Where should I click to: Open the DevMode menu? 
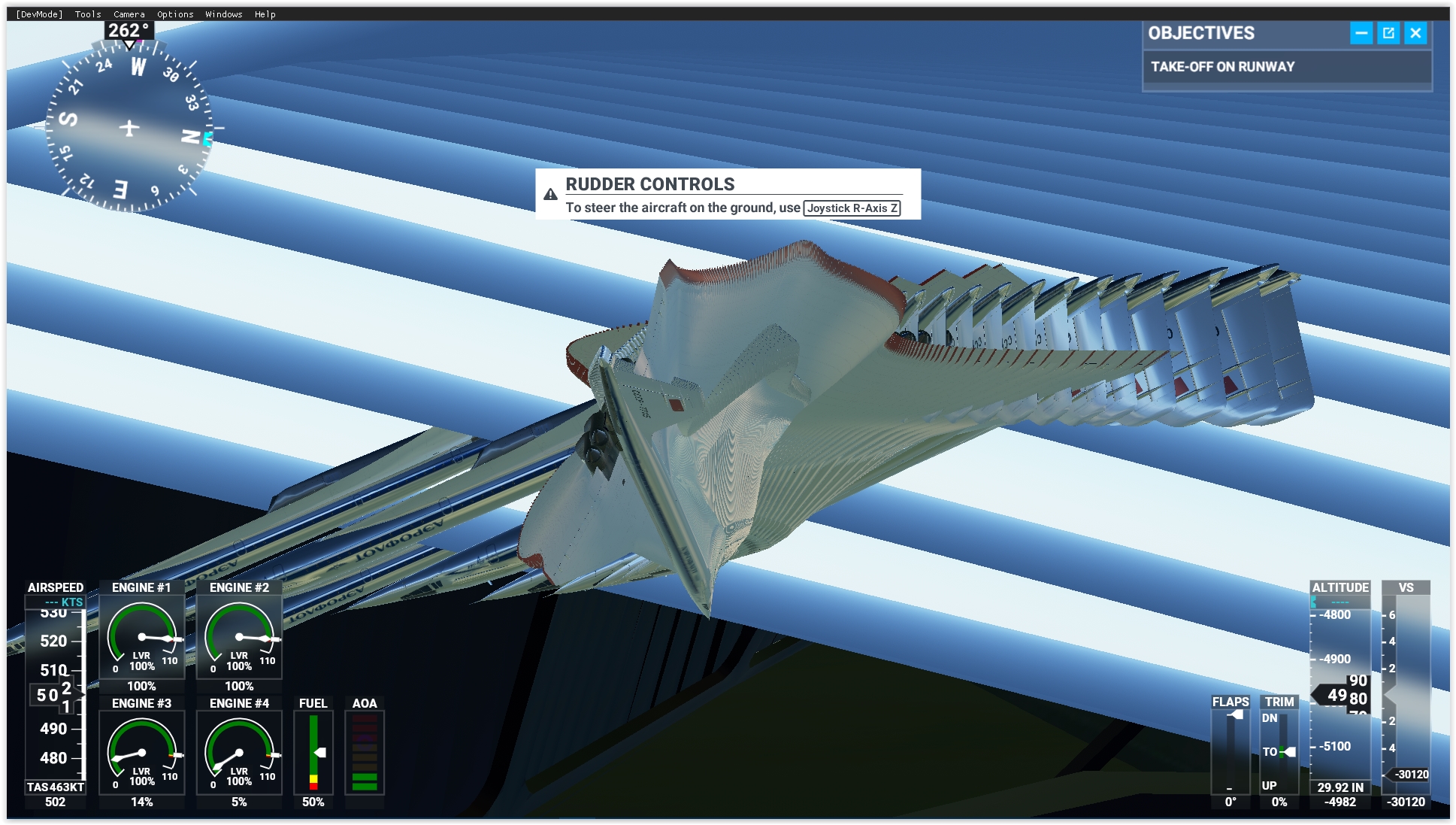pyautogui.click(x=40, y=14)
